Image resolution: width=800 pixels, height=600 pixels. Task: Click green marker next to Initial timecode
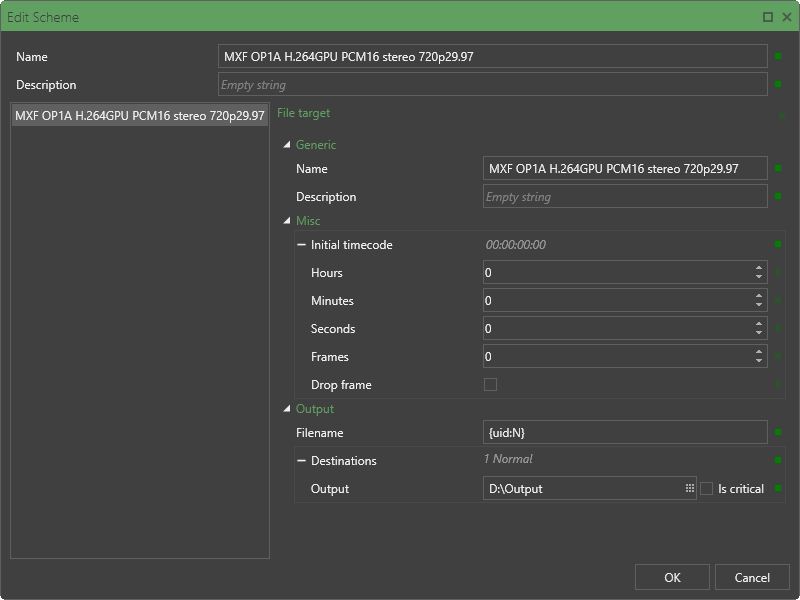(778, 244)
